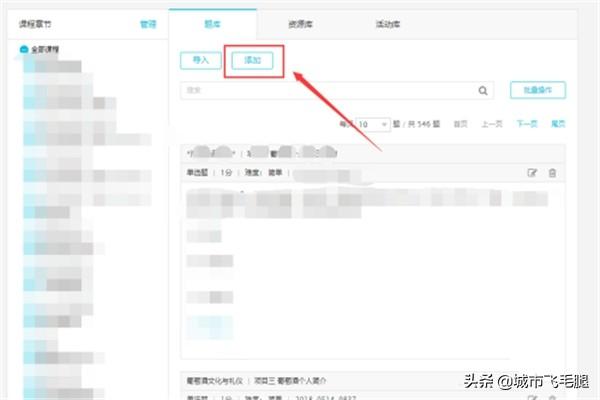Viewport: 600px width, 400px height.
Task: Jump to 尾页 in pagination
Action: [558, 124]
